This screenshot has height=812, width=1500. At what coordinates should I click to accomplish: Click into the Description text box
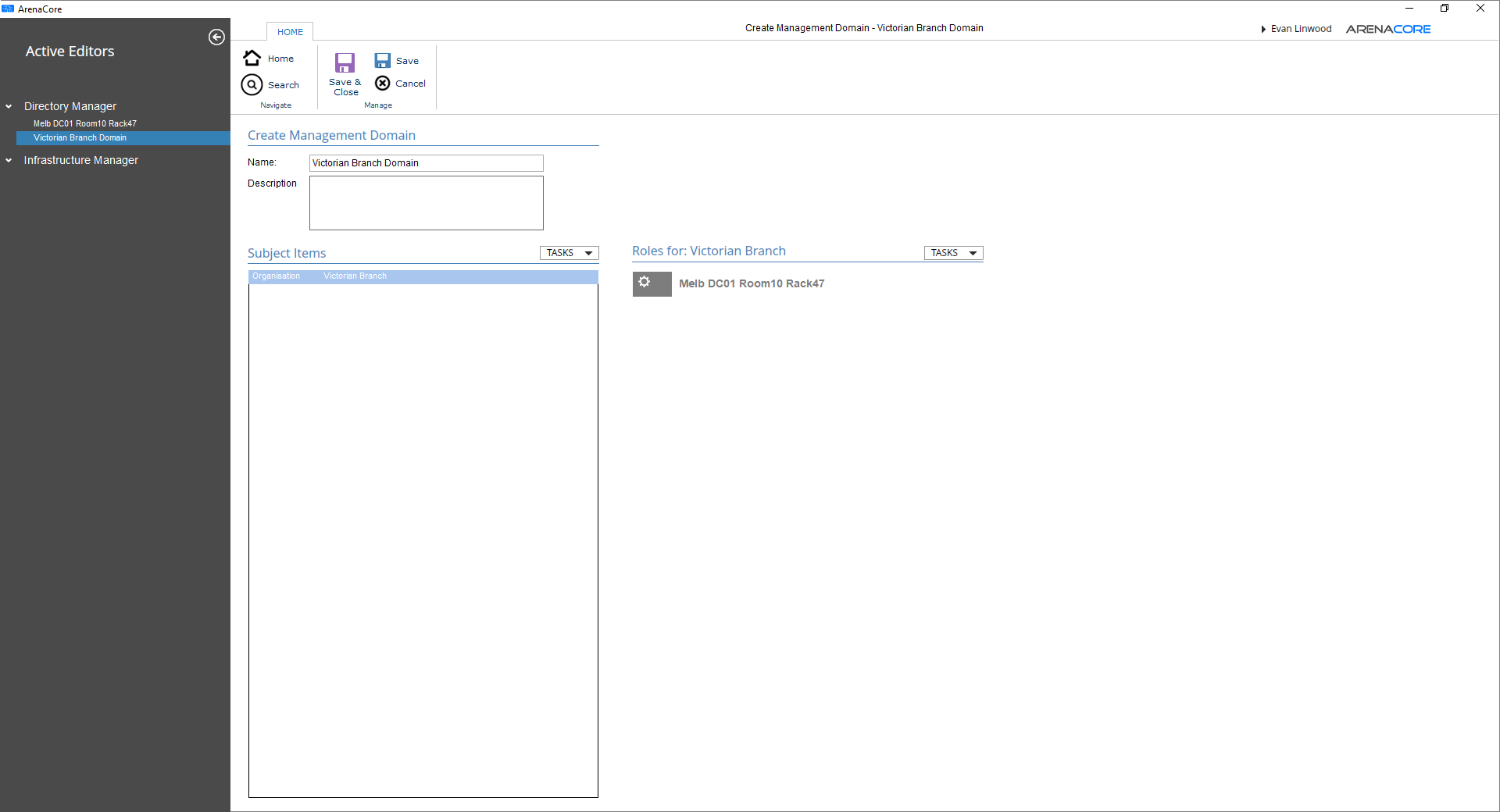[426, 203]
